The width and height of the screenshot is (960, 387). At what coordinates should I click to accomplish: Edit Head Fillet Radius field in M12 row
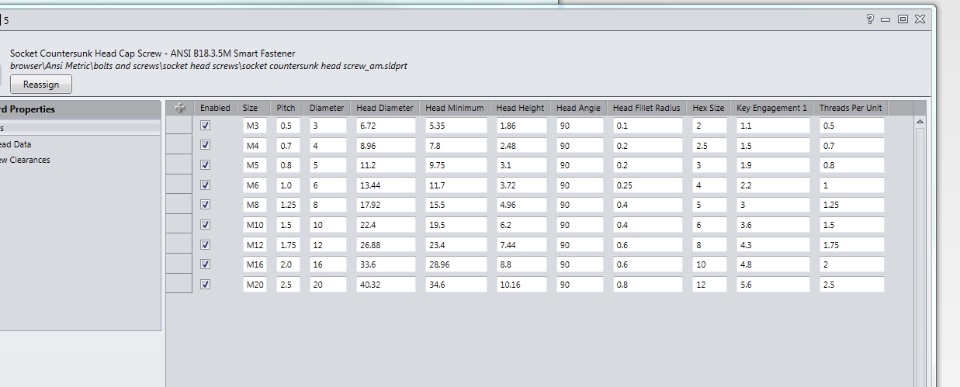pos(648,245)
